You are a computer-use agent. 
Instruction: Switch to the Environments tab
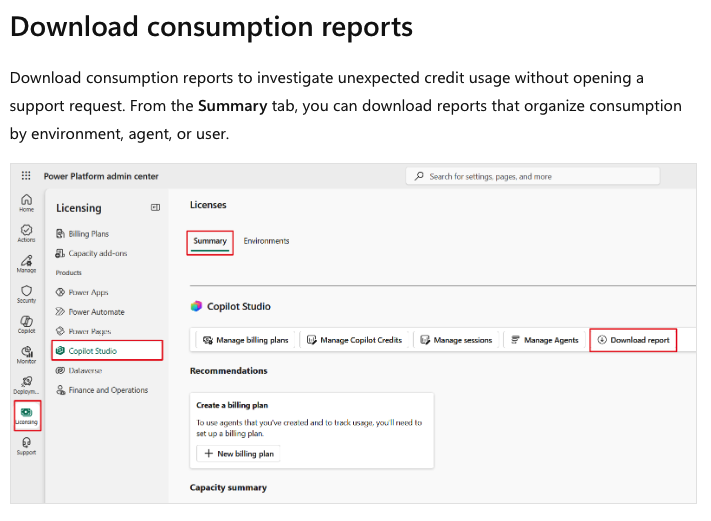coord(266,241)
